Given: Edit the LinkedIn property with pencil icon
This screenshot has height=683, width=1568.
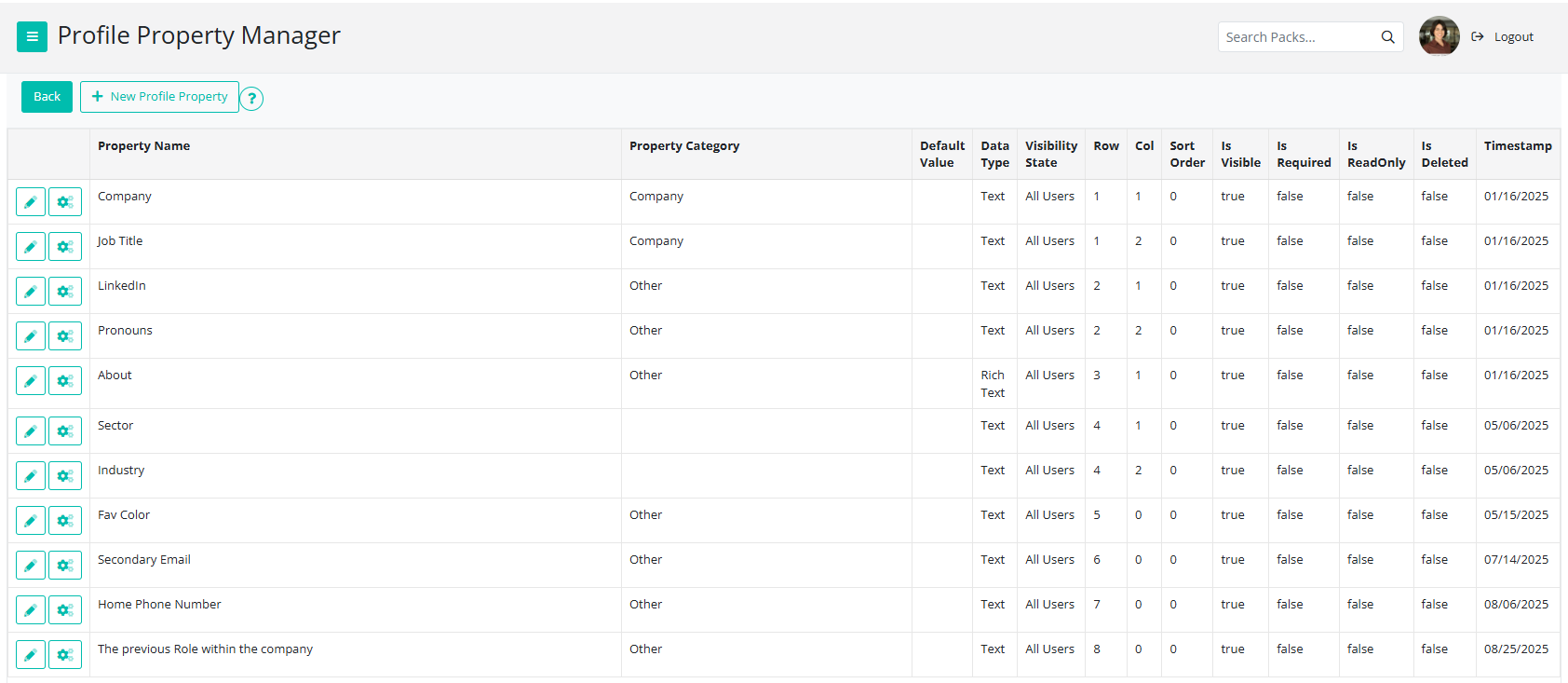Looking at the screenshot, I should 31,292.
